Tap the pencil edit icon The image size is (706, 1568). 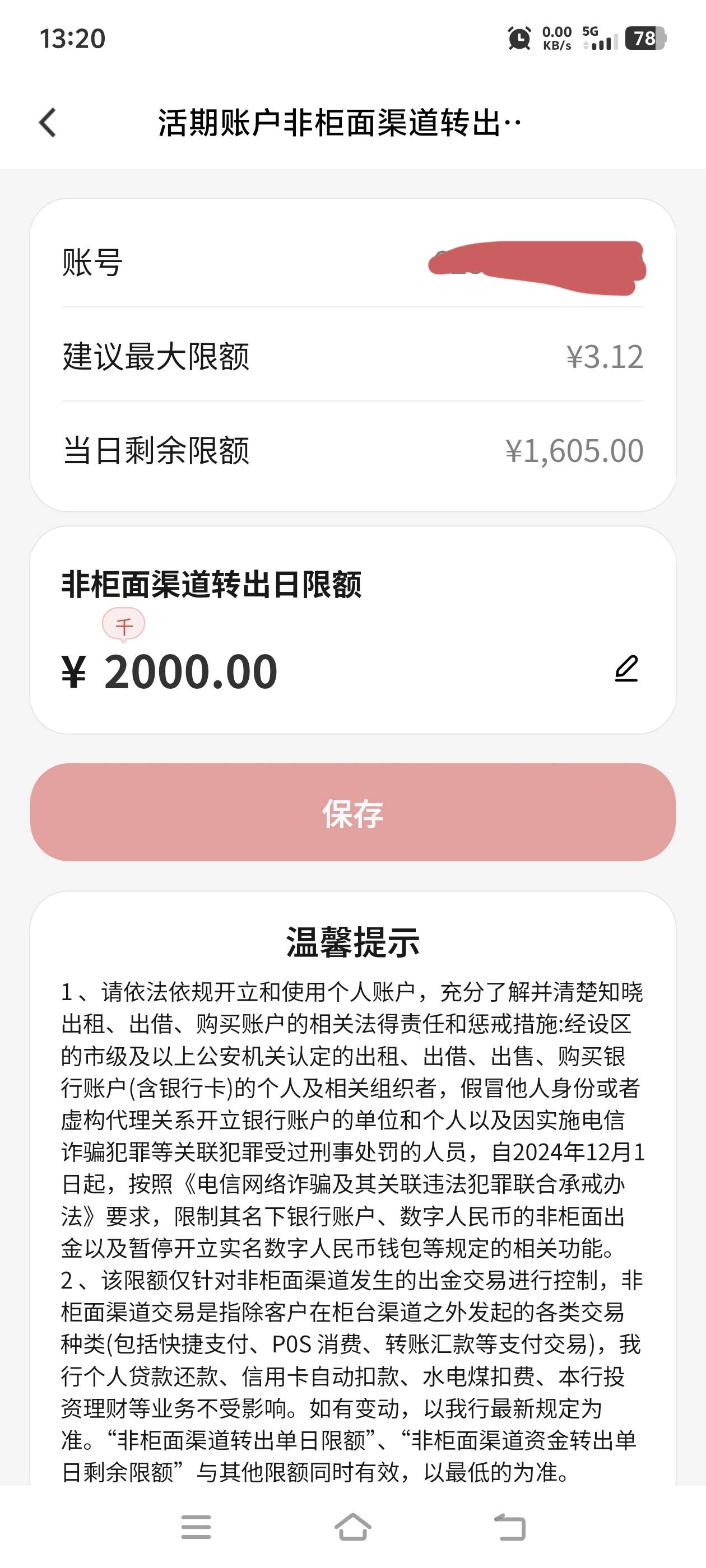click(626, 669)
